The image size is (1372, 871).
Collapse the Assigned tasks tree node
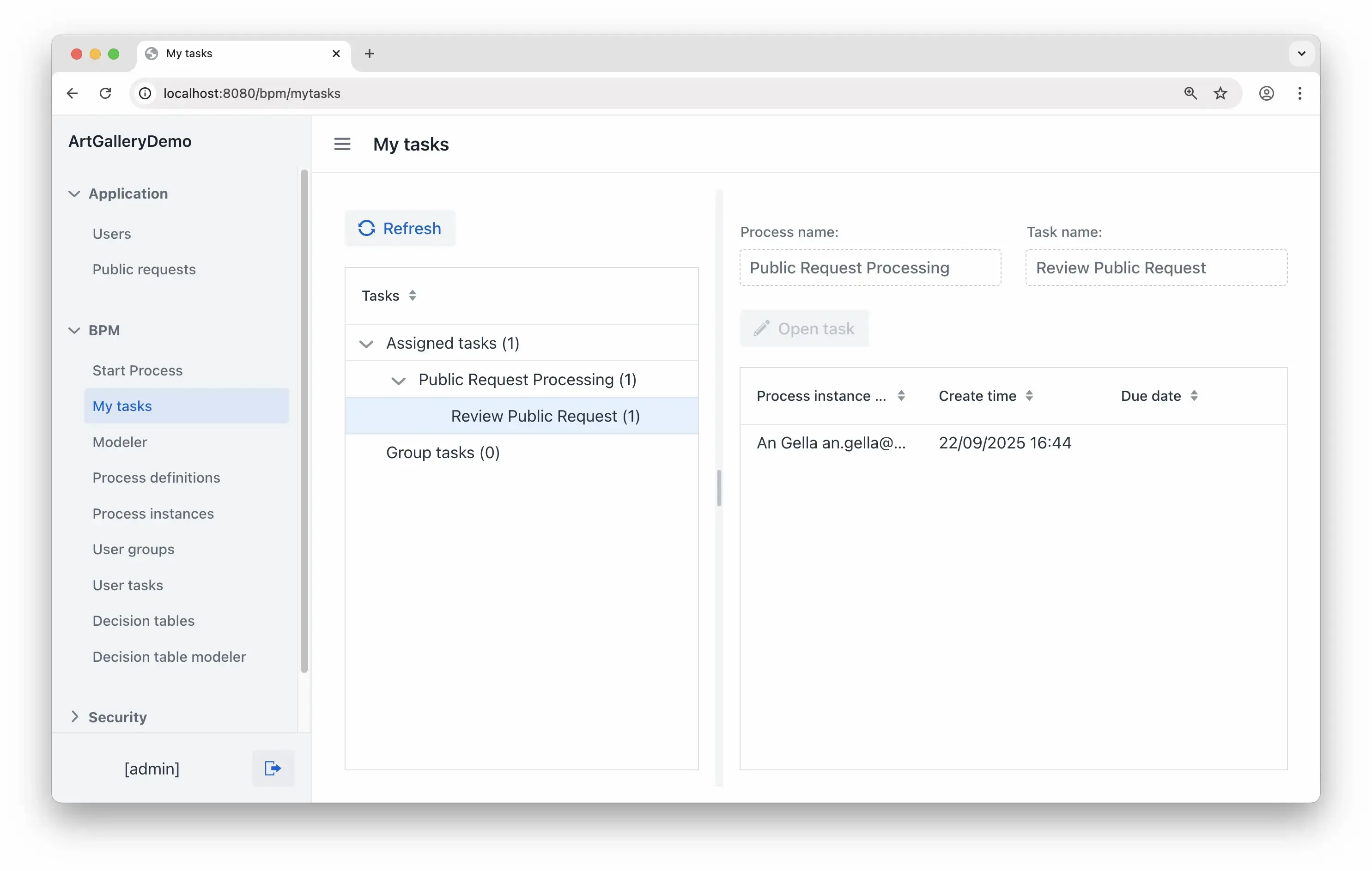coord(366,344)
